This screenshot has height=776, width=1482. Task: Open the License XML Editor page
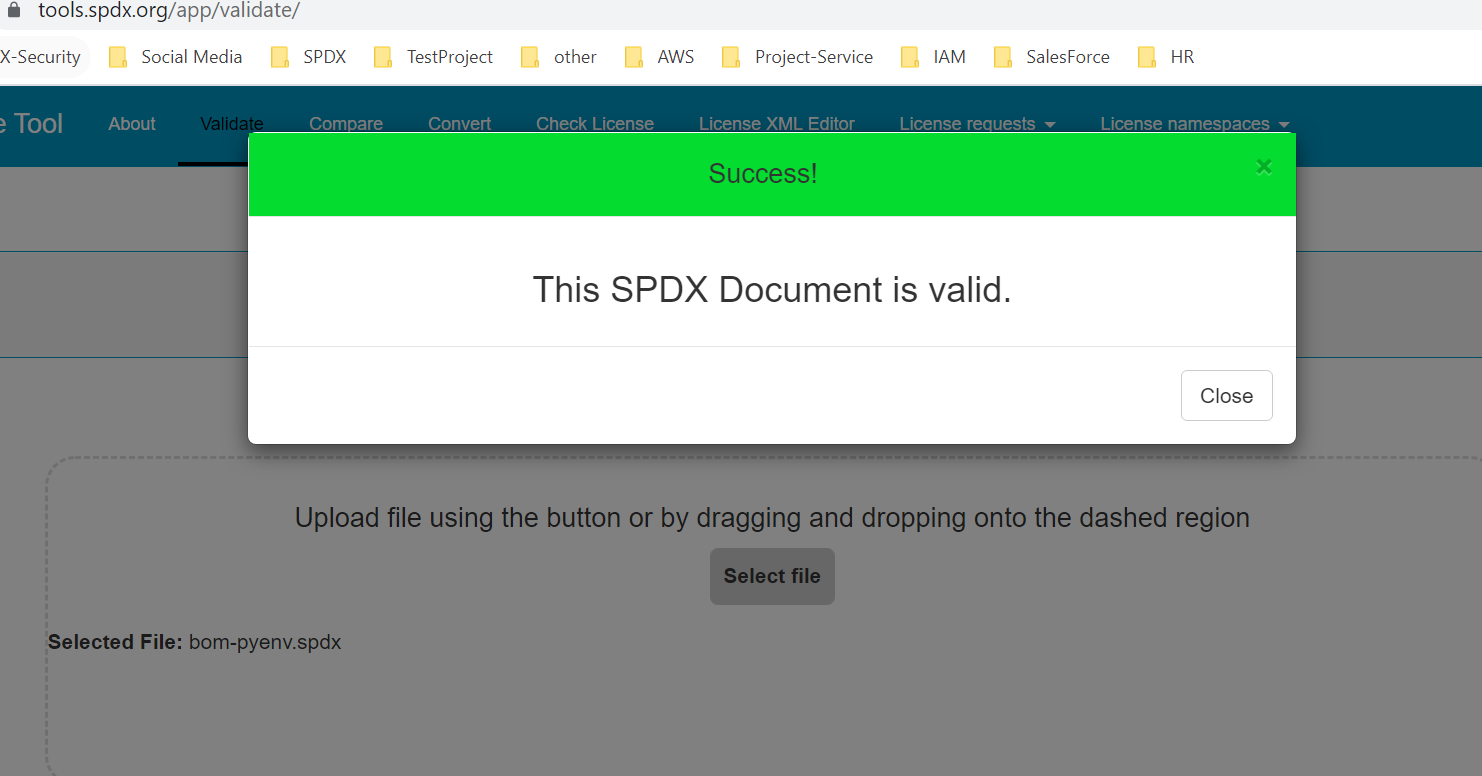pos(776,123)
